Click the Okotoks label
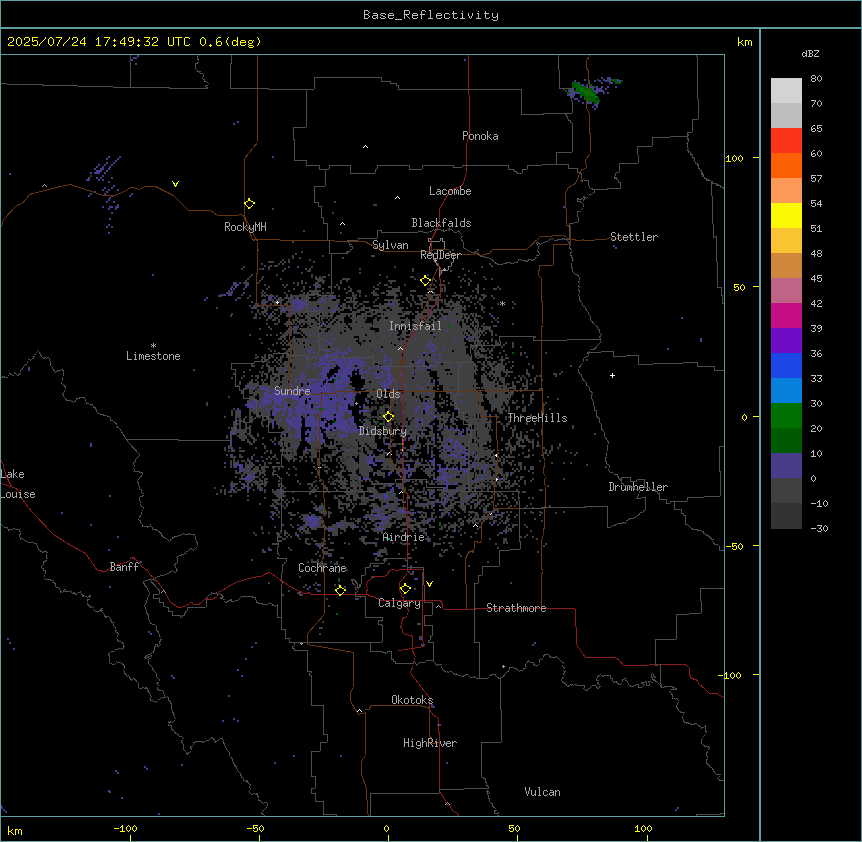 pos(412,700)
